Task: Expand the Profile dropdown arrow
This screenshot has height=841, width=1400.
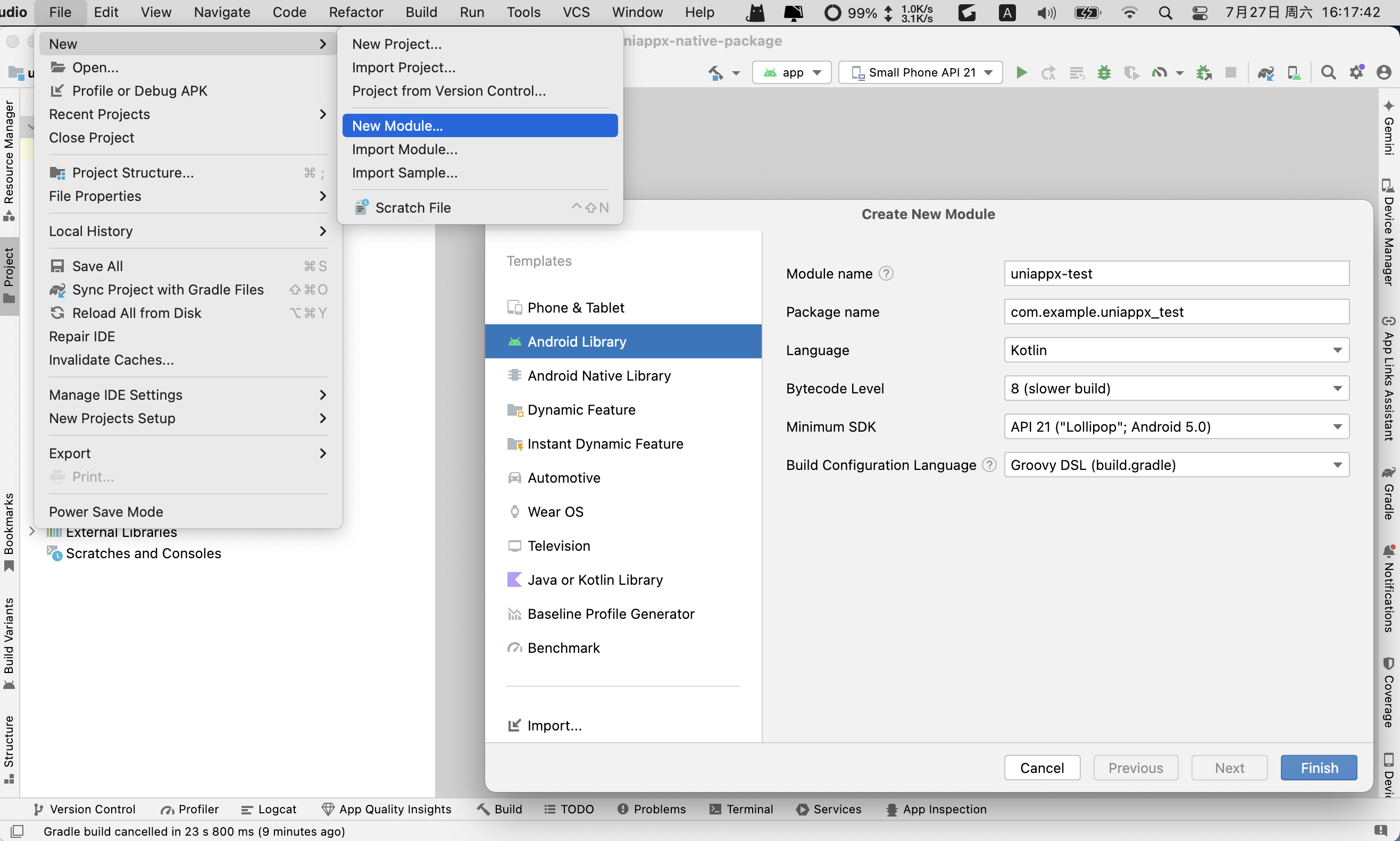Action: point(1179,73)
